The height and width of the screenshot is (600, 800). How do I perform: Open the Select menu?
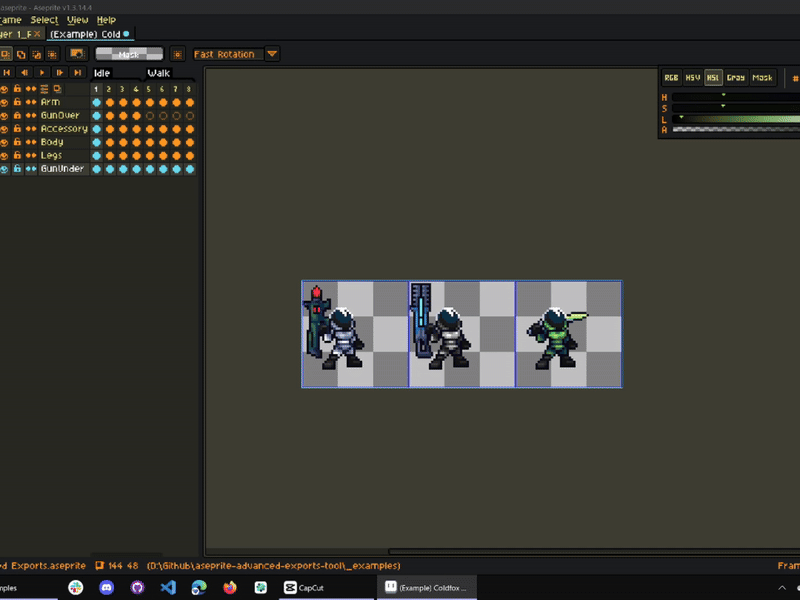coord(44,20)
